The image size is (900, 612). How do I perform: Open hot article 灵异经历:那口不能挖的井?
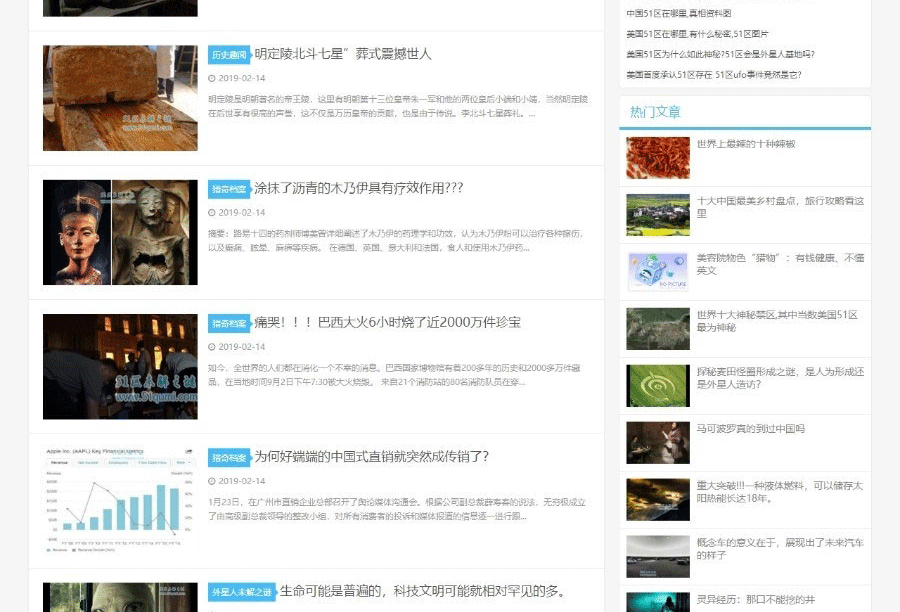click(756, 600)
